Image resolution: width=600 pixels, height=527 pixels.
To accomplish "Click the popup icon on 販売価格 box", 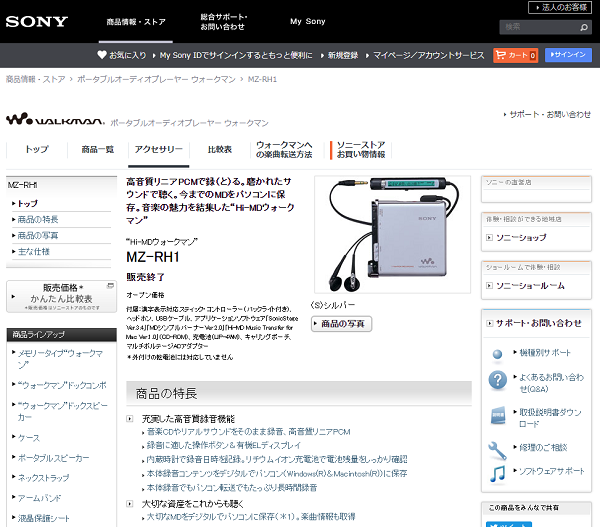I will (x=111, y=286).
